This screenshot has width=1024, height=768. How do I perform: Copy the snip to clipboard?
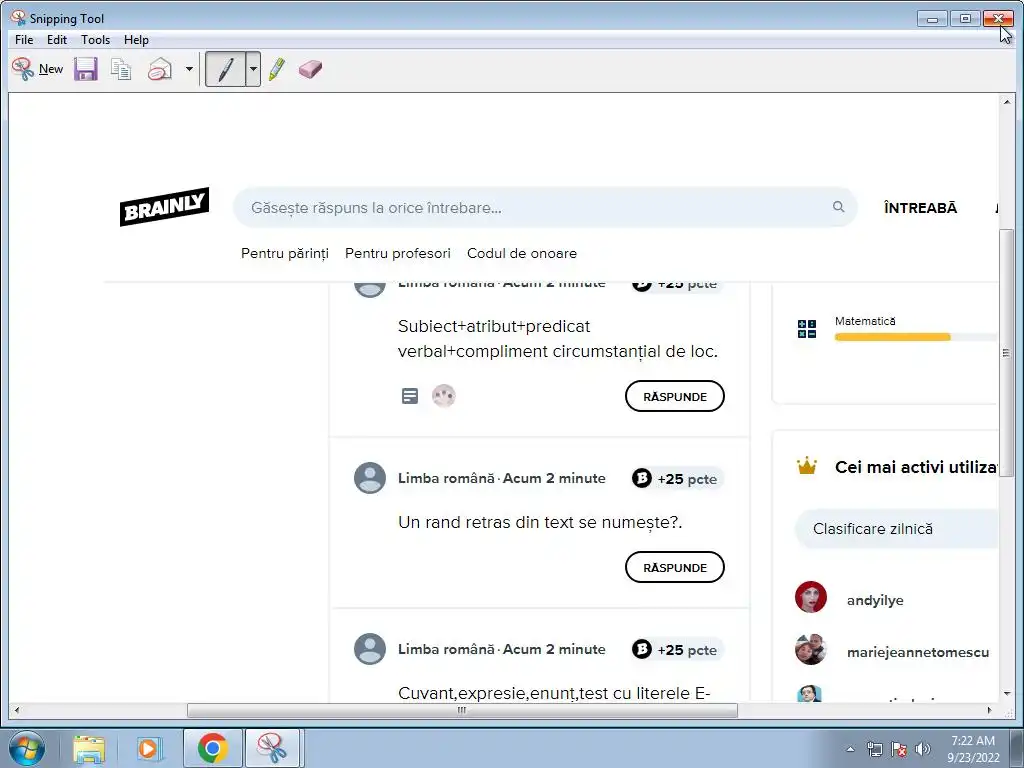point(121,69)
